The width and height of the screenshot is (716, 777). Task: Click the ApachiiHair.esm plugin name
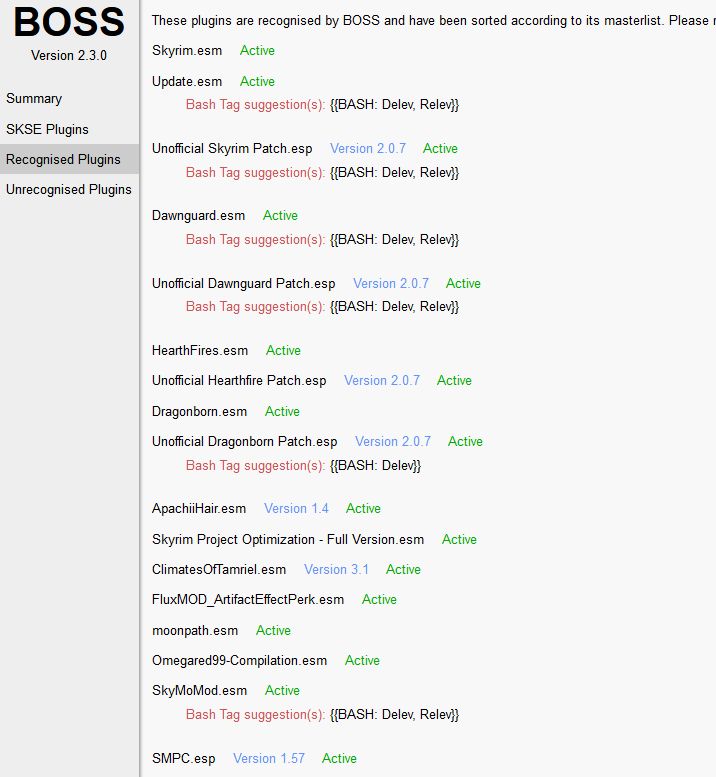click(199, 508)
